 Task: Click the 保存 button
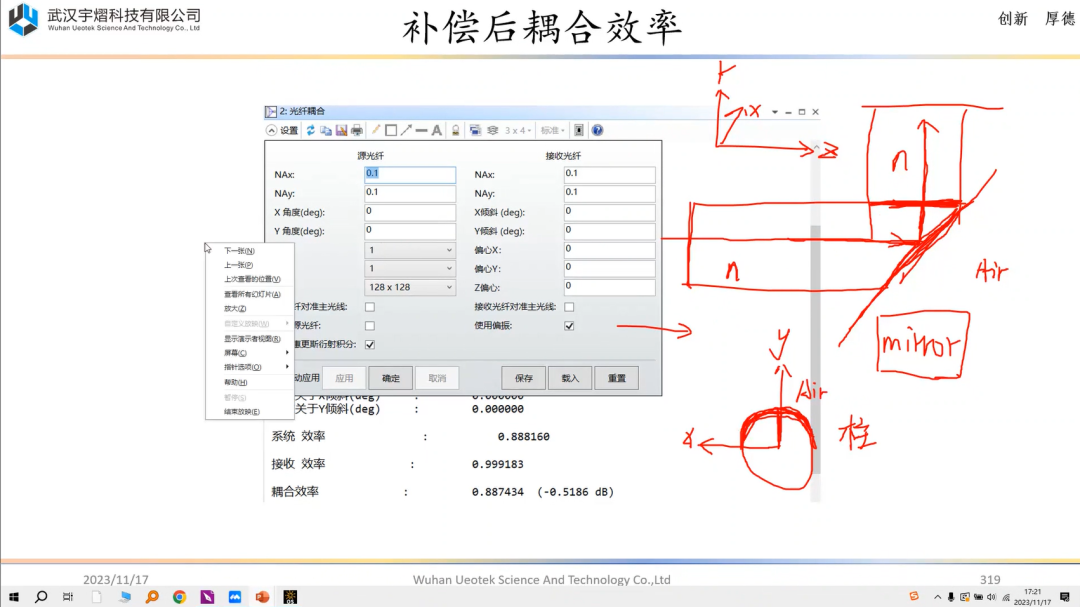point(523,378)
